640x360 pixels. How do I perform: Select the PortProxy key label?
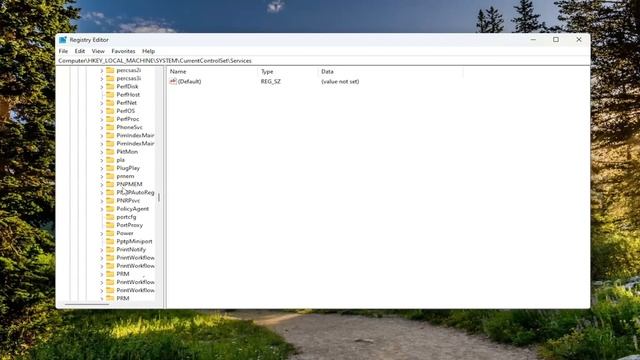pyautogui.click(x=130, y=225)
